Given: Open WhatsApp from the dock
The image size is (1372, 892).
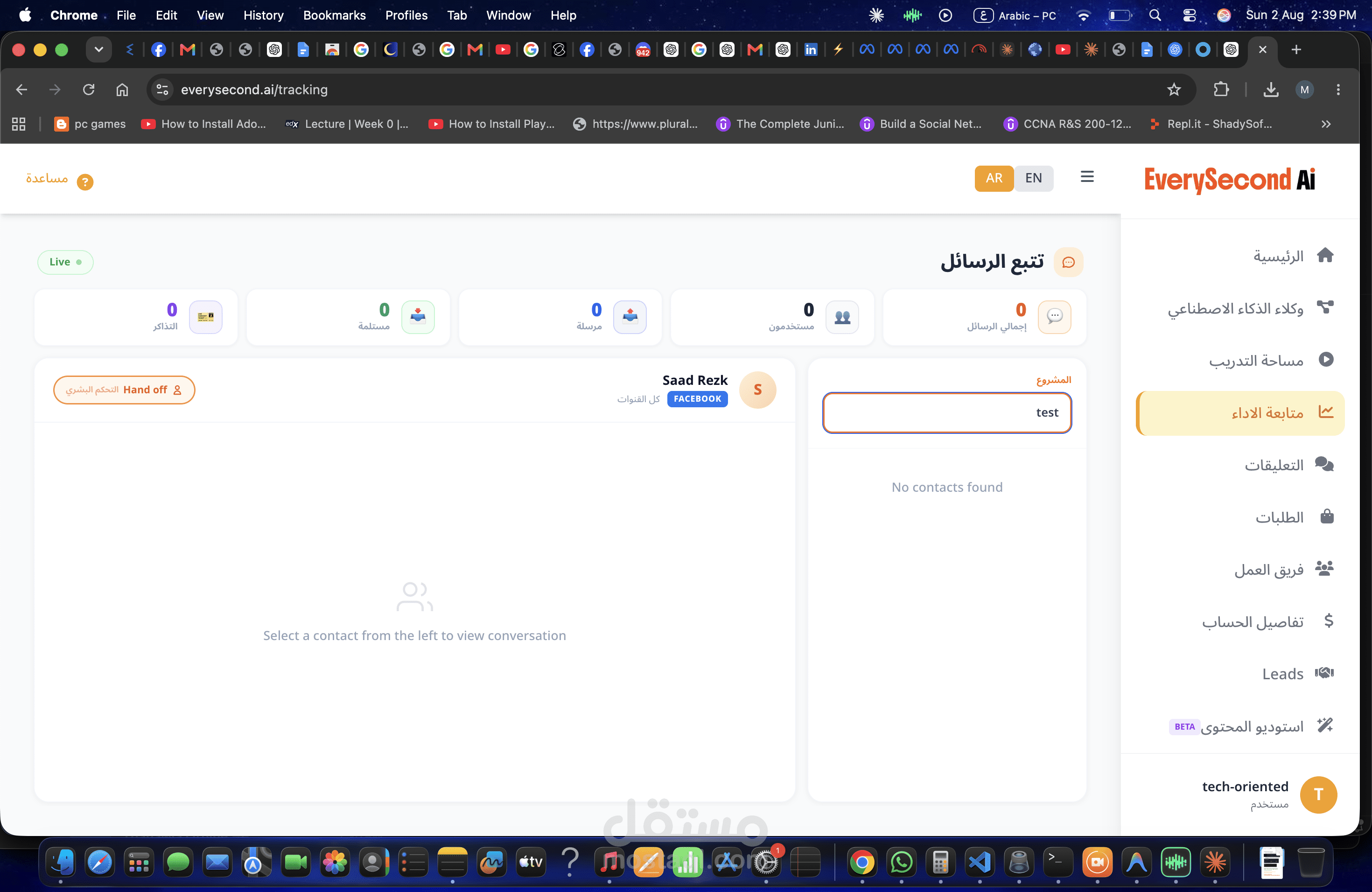Looking at the screenshot, I should point(901,862).
